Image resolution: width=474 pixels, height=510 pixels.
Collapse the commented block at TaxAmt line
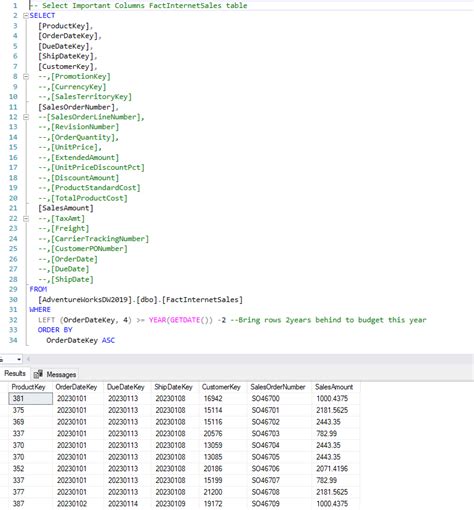click(x=26, y=219)
